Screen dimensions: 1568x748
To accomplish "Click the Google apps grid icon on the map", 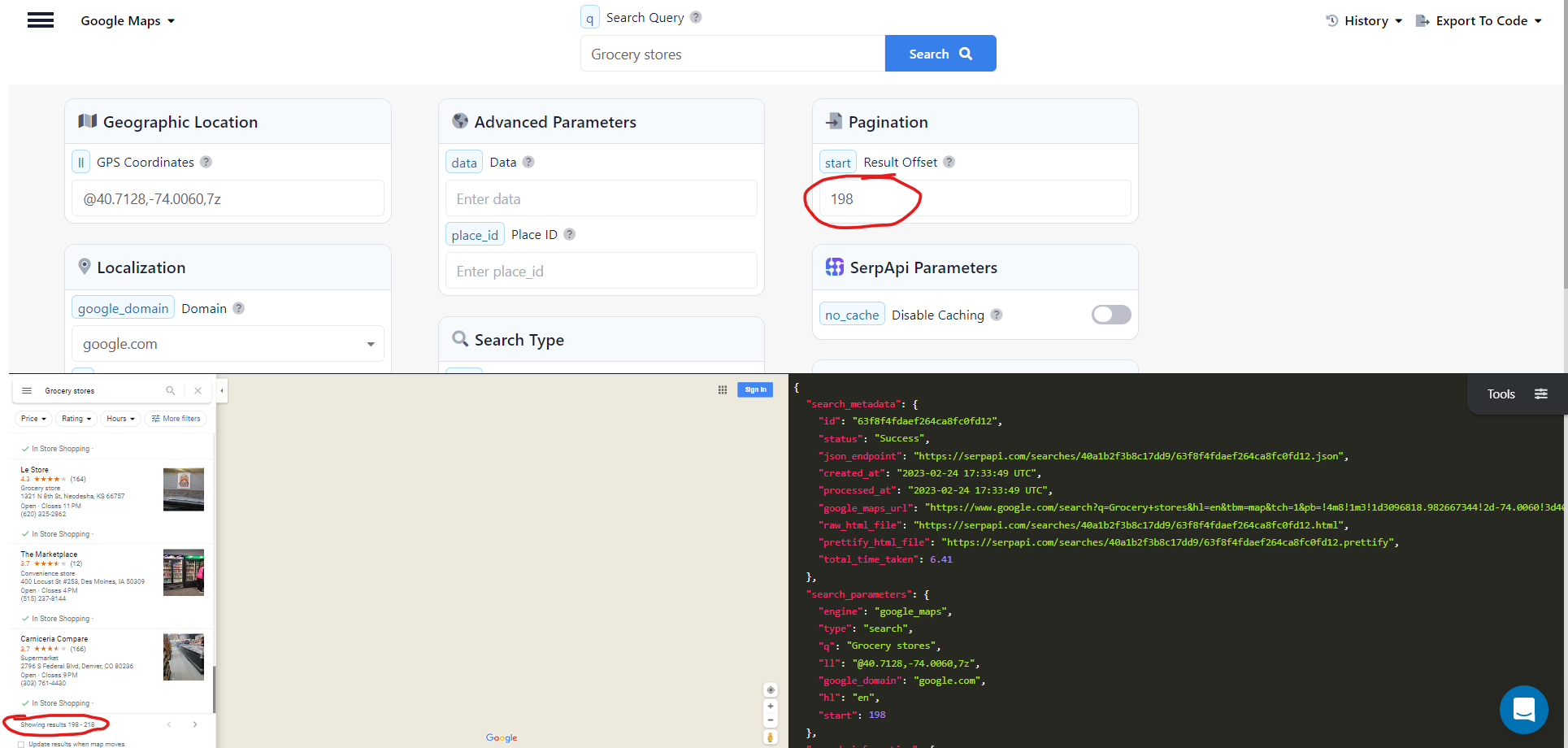I will point(722,389).
